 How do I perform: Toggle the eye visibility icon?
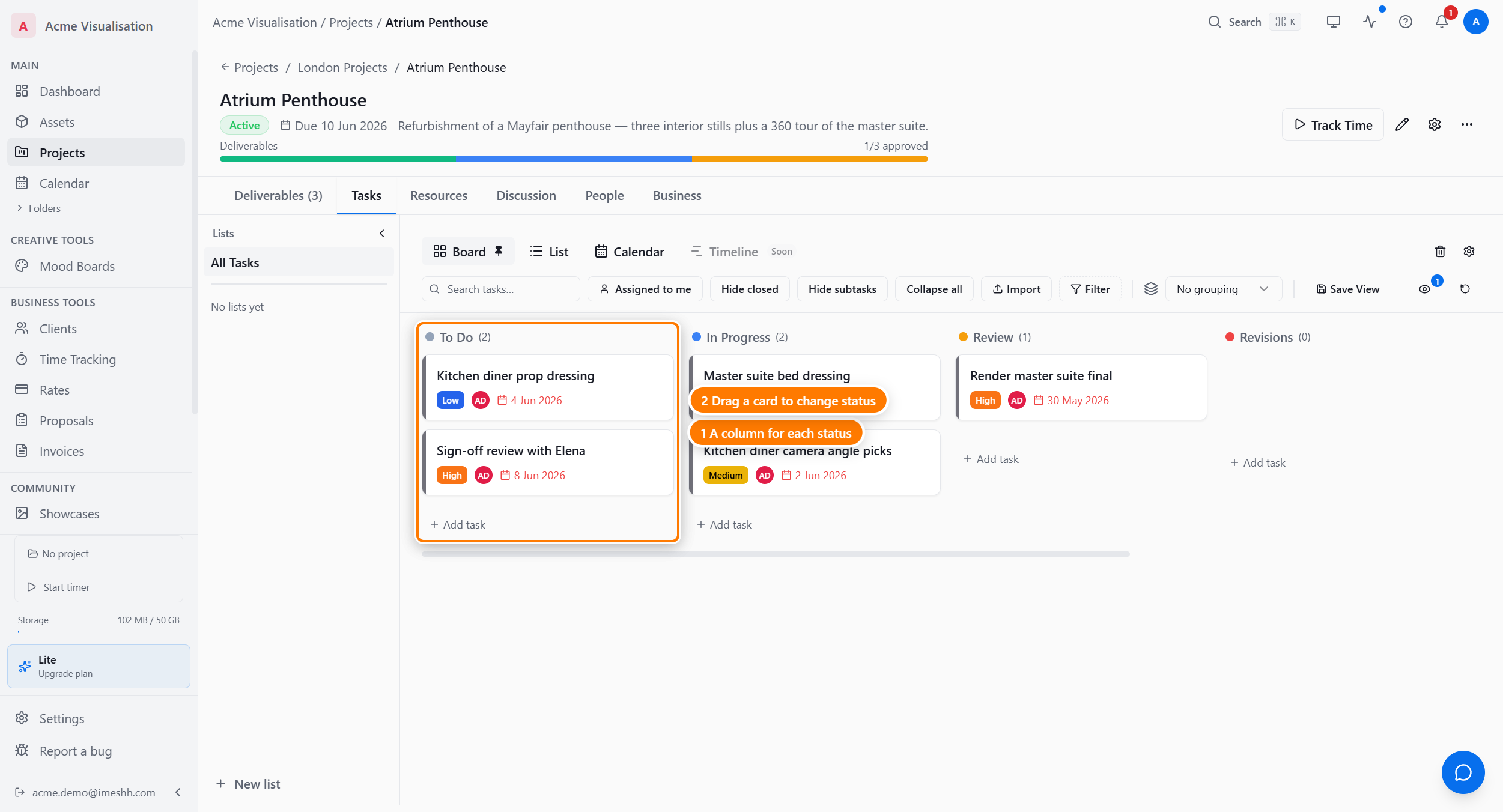click(1424, 289)
